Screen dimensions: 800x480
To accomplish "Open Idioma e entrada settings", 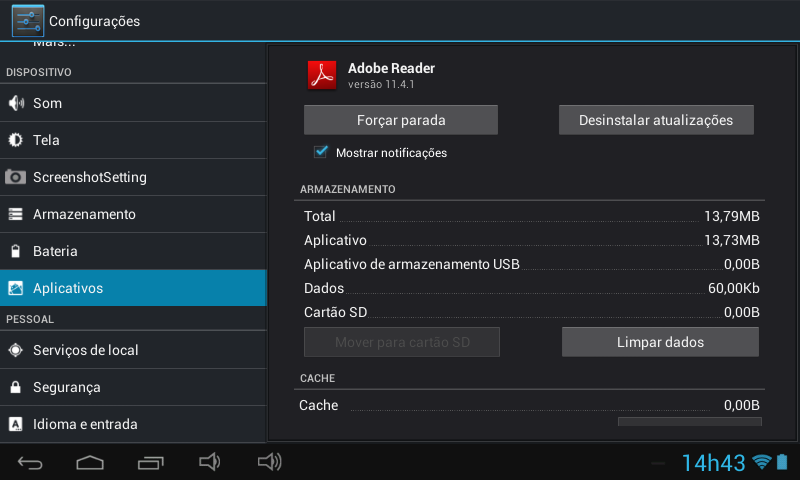I will [x=133, y=424].
